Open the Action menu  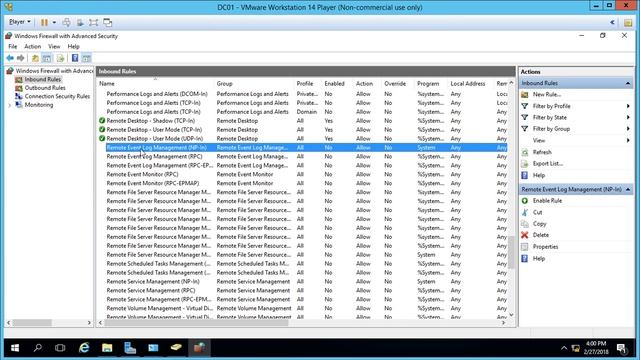(33, 47)
